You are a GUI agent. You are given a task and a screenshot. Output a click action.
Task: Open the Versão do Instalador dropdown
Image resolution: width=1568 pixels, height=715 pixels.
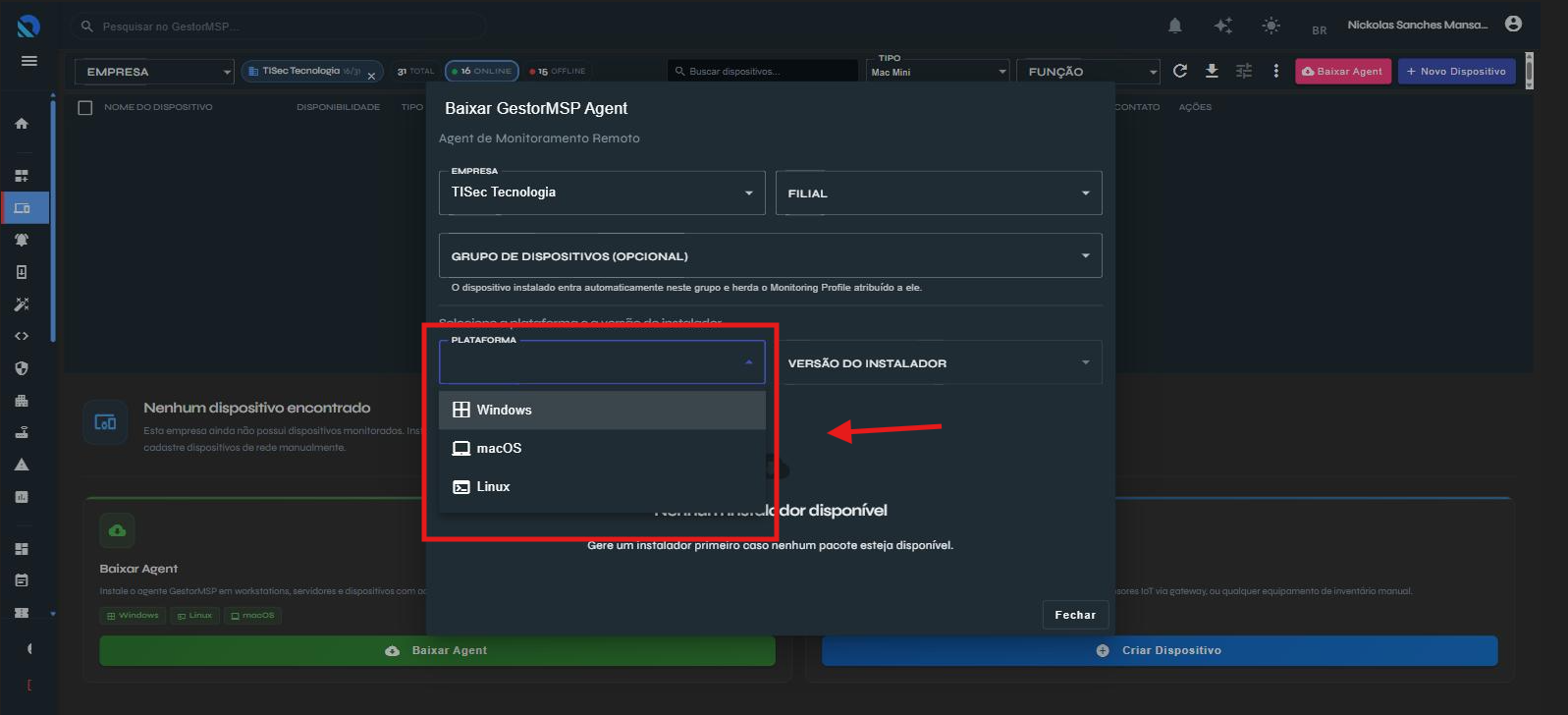tap(939, 362)
